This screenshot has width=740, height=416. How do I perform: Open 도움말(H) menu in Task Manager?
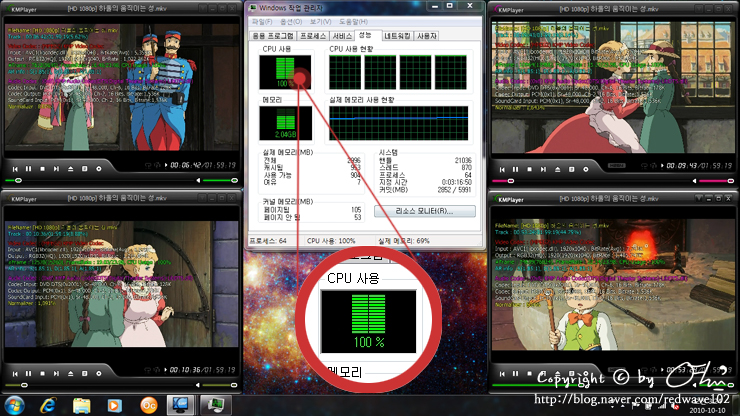(353, 22)
